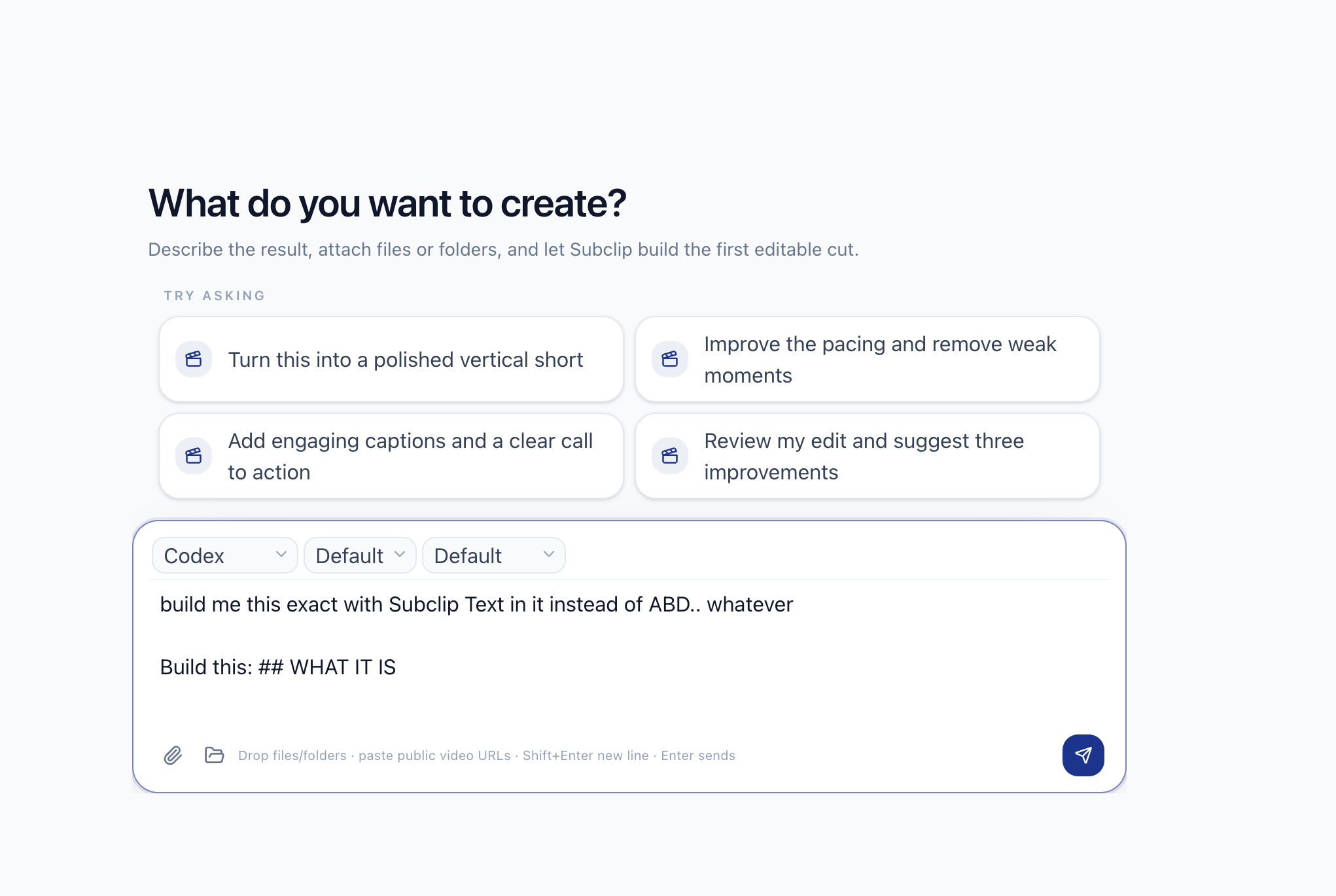
Task: Click the 'TRY ASKING' label
Action: 215,296
